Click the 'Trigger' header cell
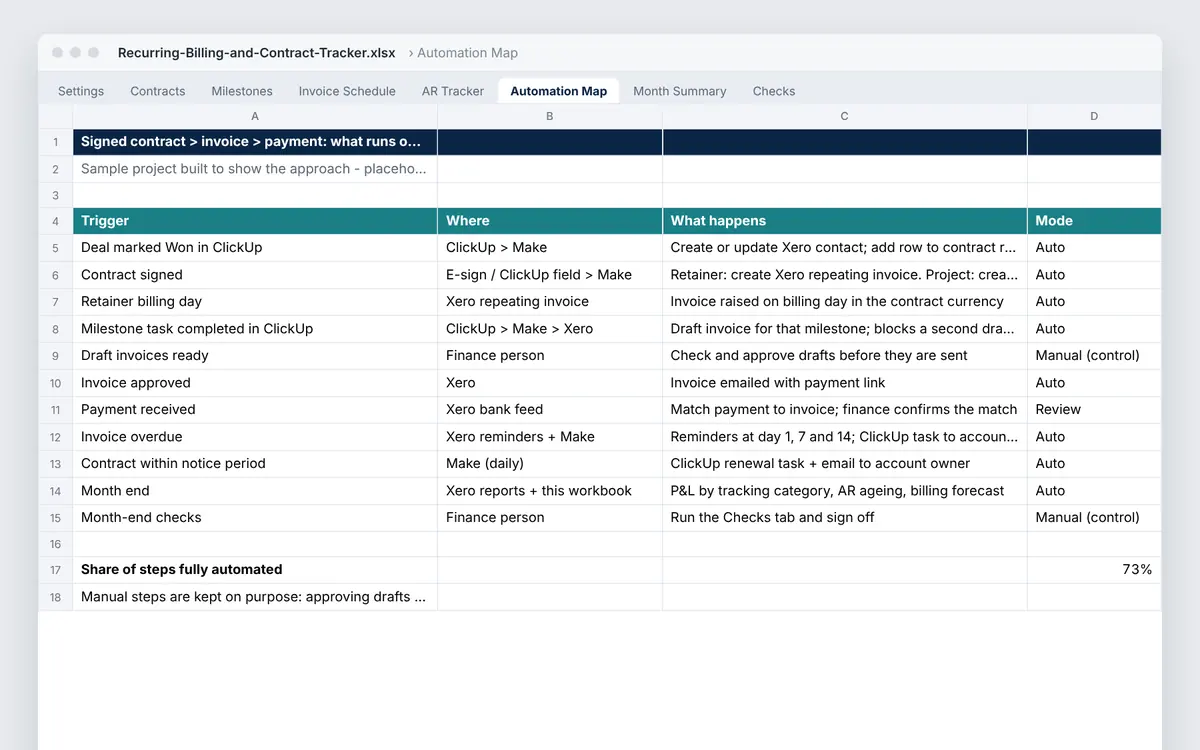This screenshot has width=1200, height=750. click(255, 221)
